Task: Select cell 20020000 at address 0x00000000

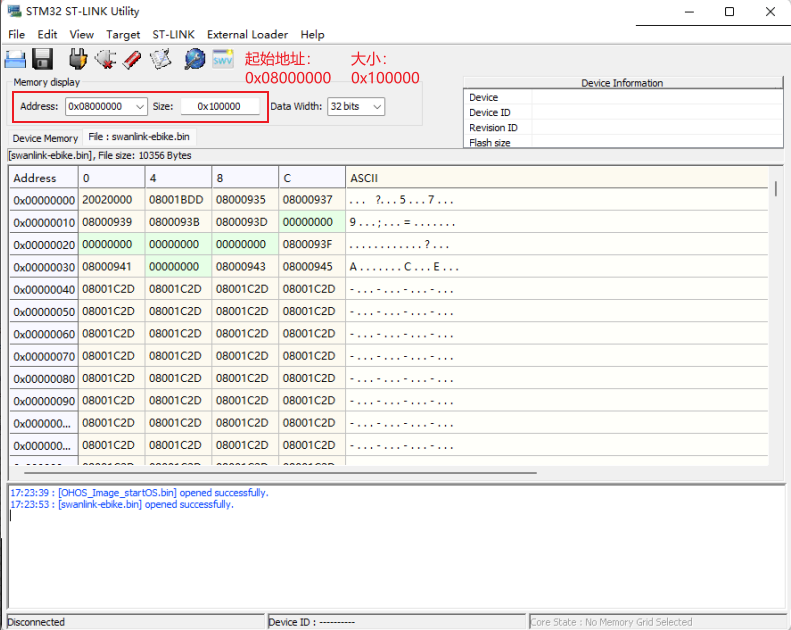Action: click(111, 200)
